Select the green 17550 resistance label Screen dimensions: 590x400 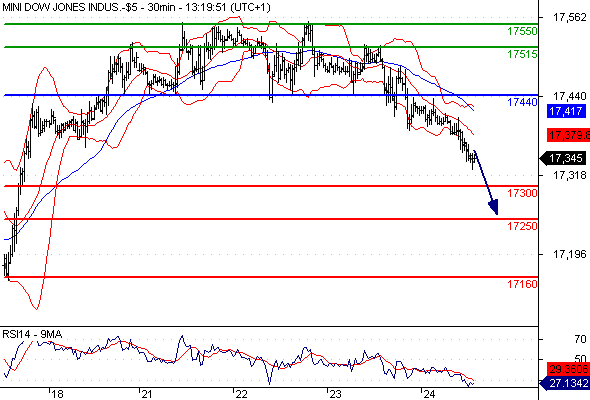point(522,31)
